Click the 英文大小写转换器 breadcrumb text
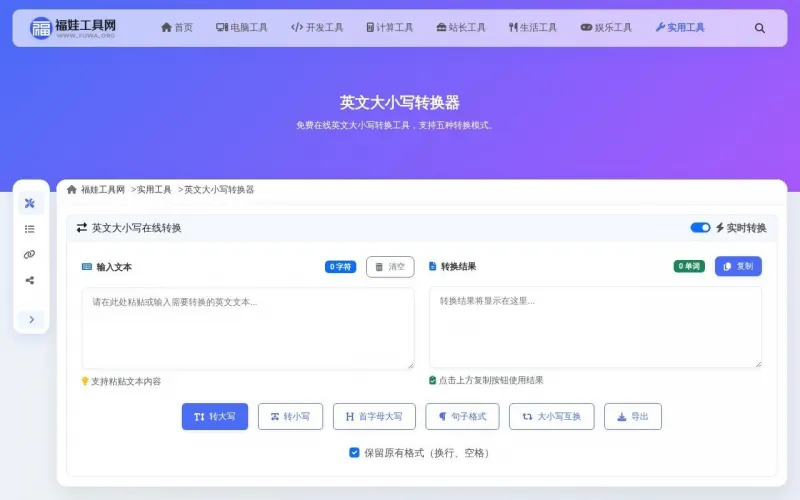 coord(219,189)
